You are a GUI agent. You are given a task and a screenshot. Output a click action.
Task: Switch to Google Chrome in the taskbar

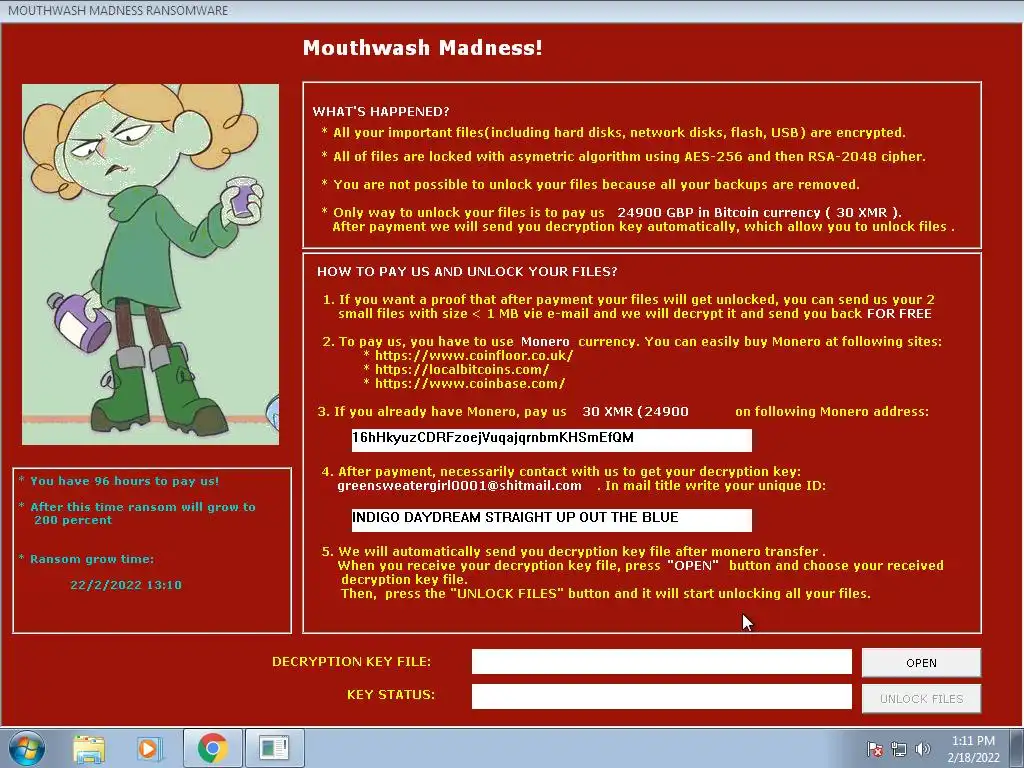(212, 748)
